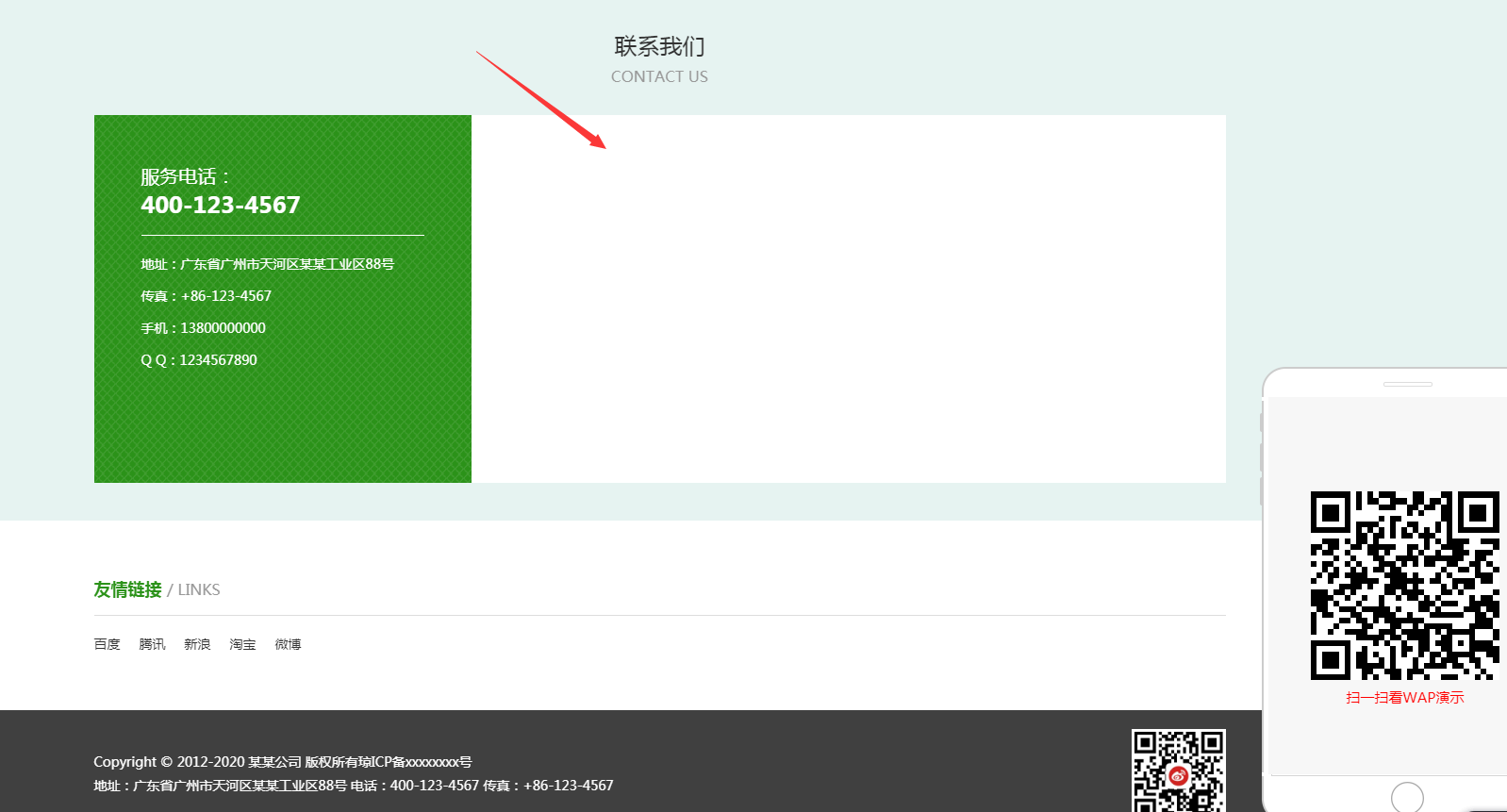Image resolution: width=1507 pixels, height=812 pixels.
Task: Click the 扫一扫看WAP演示 caption
Action: coord(1404,698)
